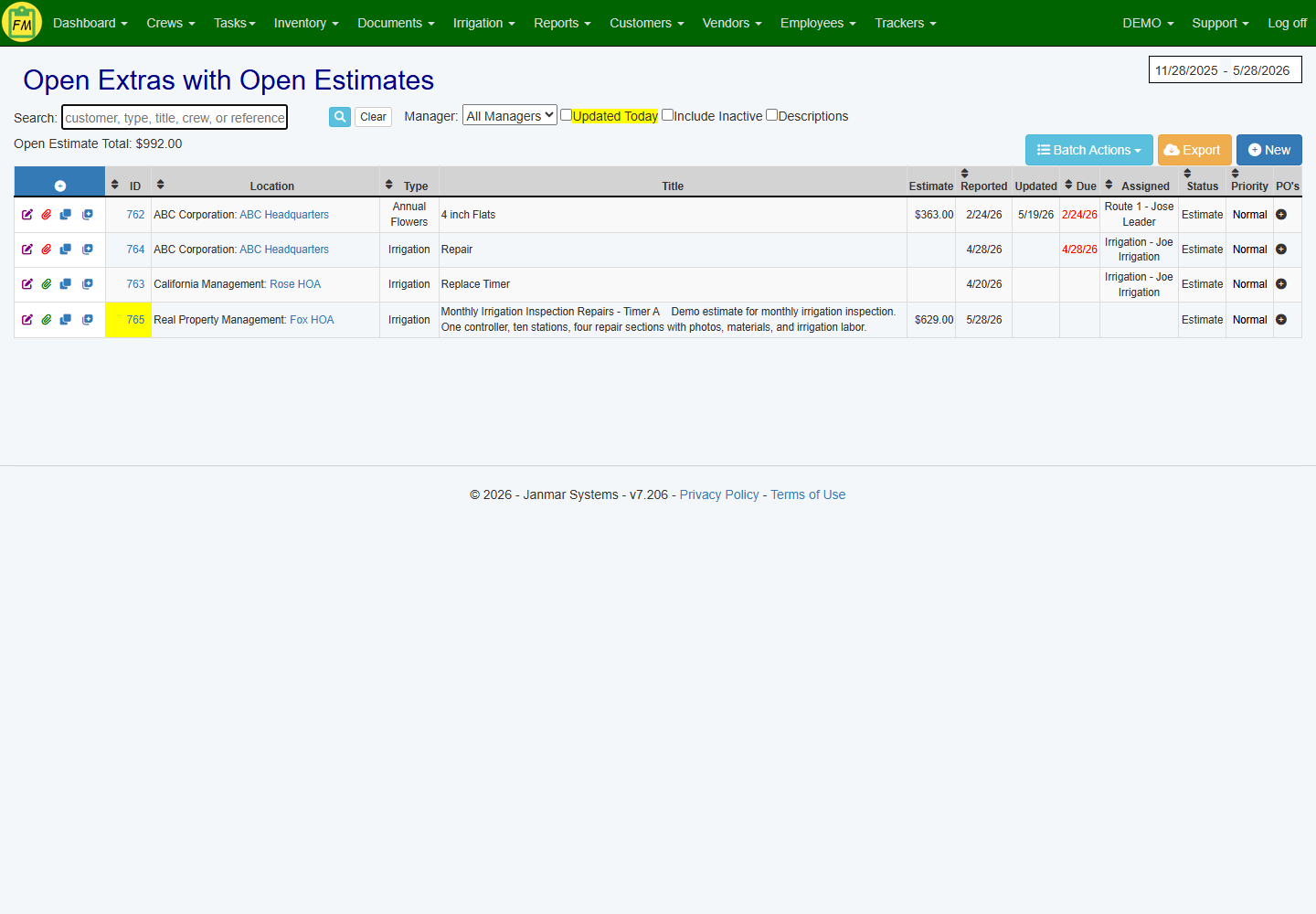Open the Support menu

[x=1220, y=23]
